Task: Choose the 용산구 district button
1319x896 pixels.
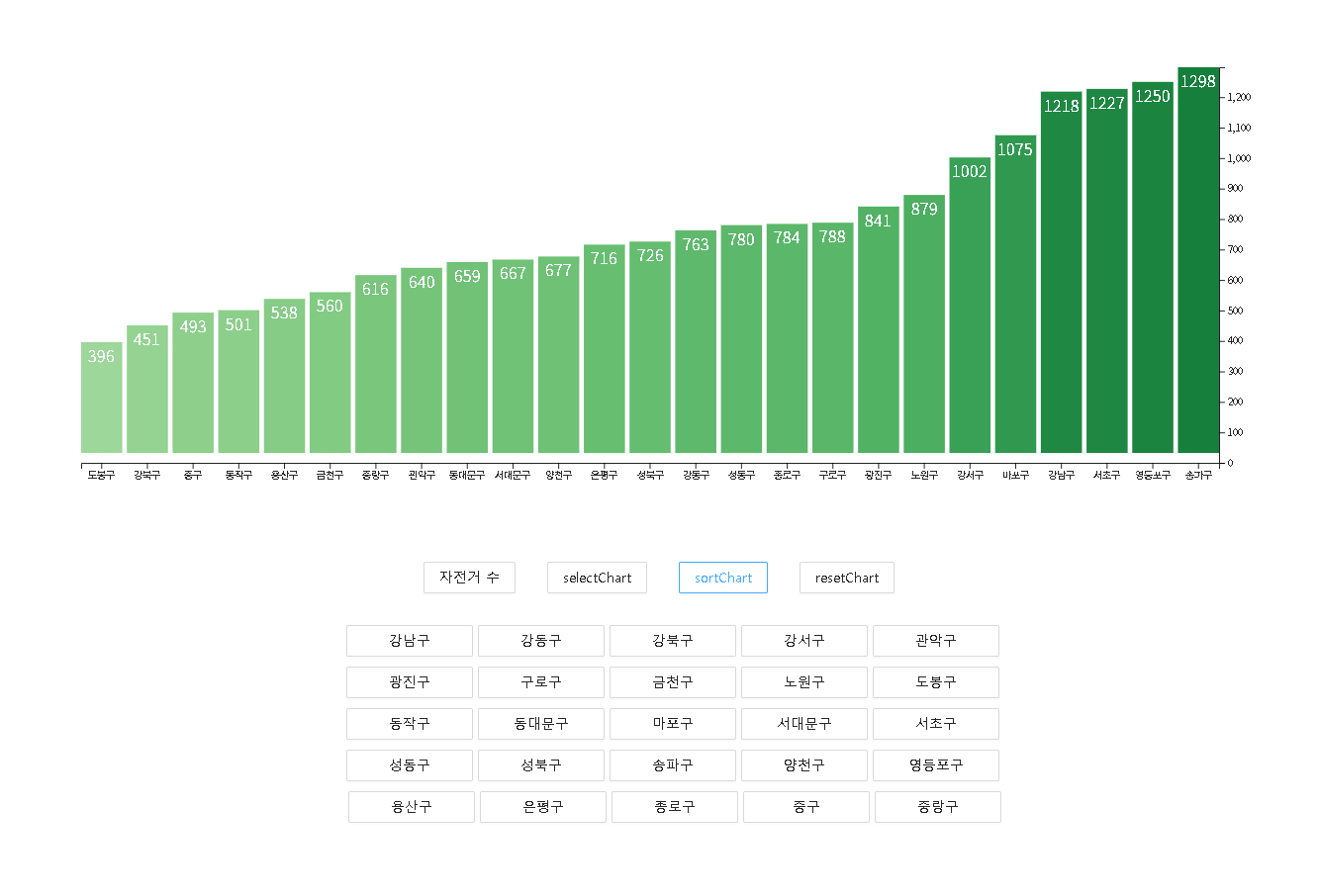Action: coord(411,807)
